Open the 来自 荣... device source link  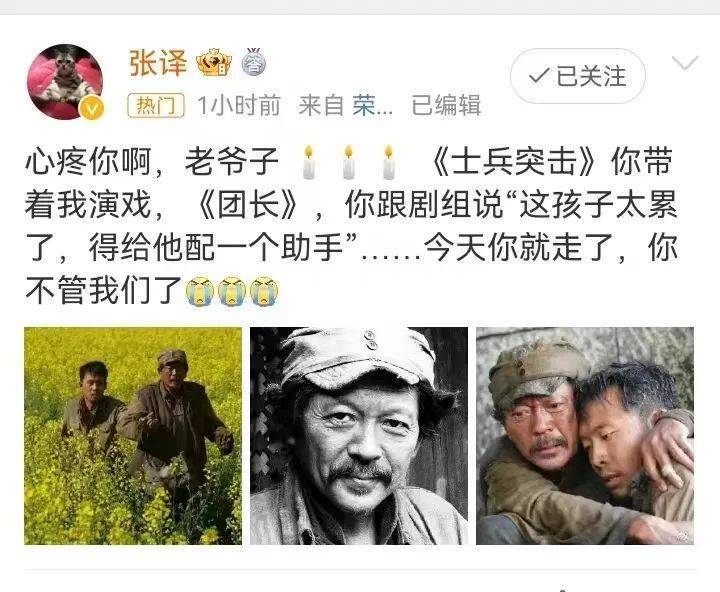click(346, 106)
